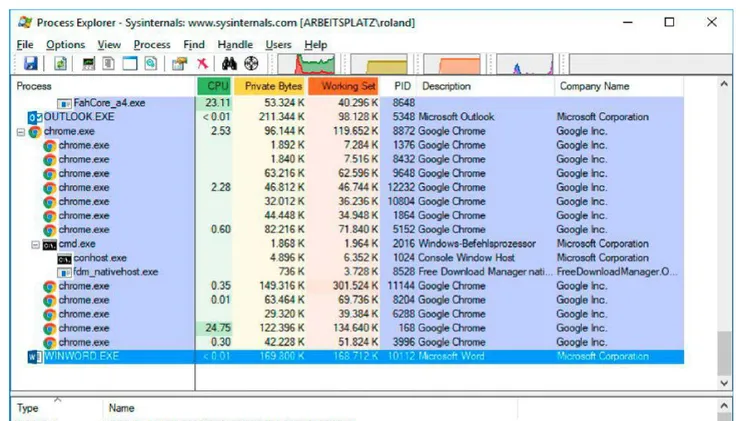
Task: Sort by the CPU column header
Action: coord(214,86)
